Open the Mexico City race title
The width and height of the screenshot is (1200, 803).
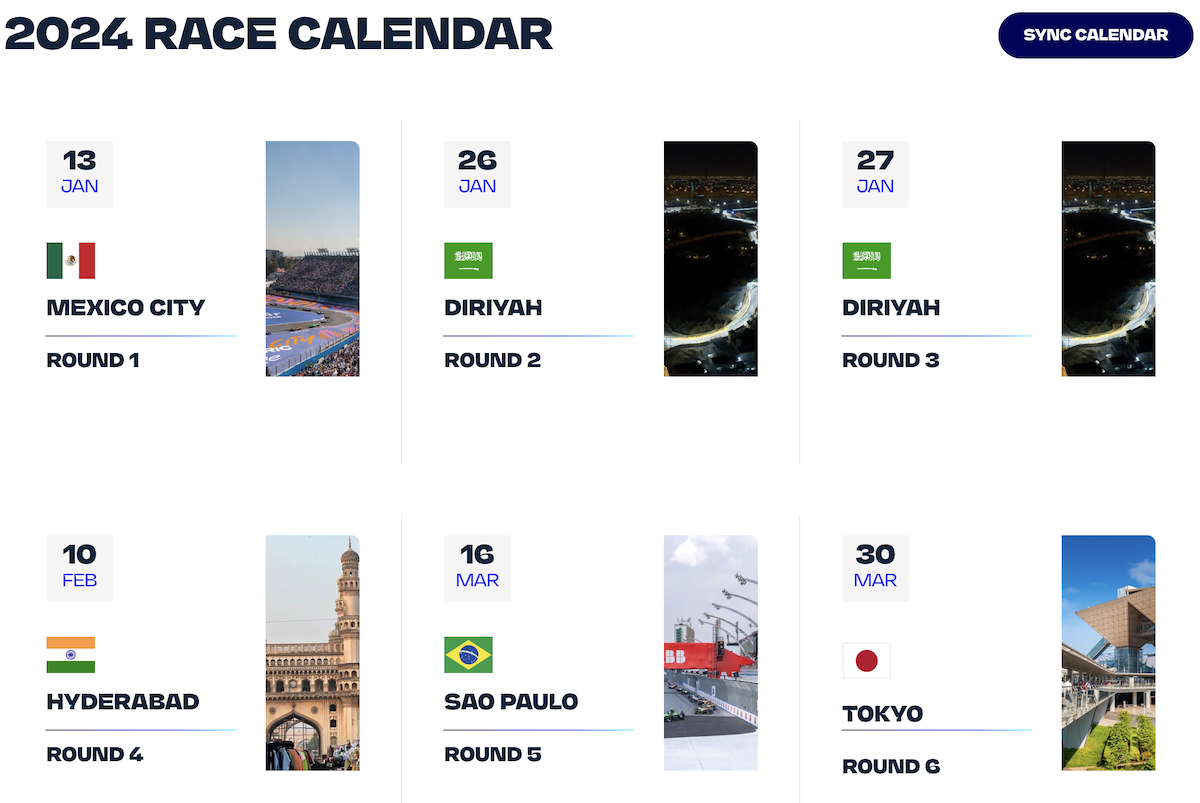126,308
